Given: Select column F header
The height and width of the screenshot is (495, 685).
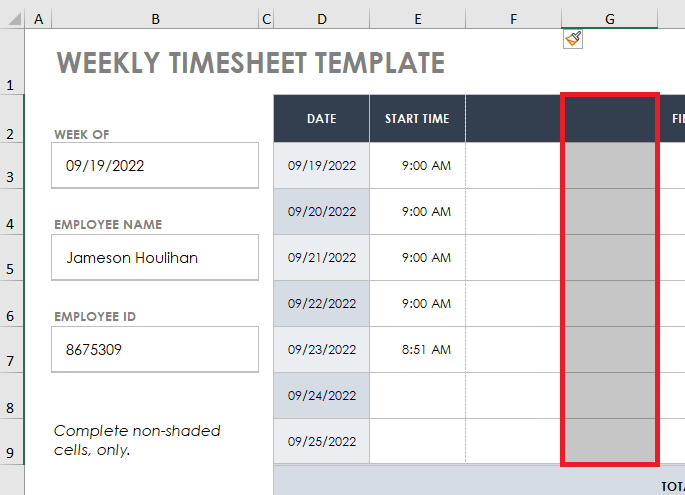Looking at the screenshot, I should pos(513,19).
